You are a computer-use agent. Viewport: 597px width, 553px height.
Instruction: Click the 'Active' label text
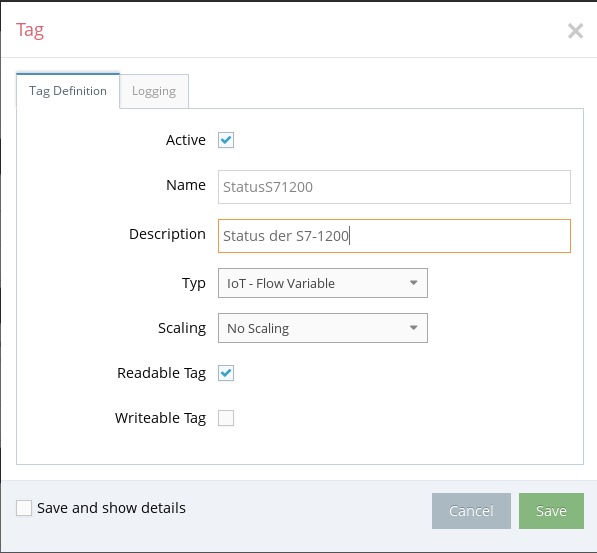(186, 140)
